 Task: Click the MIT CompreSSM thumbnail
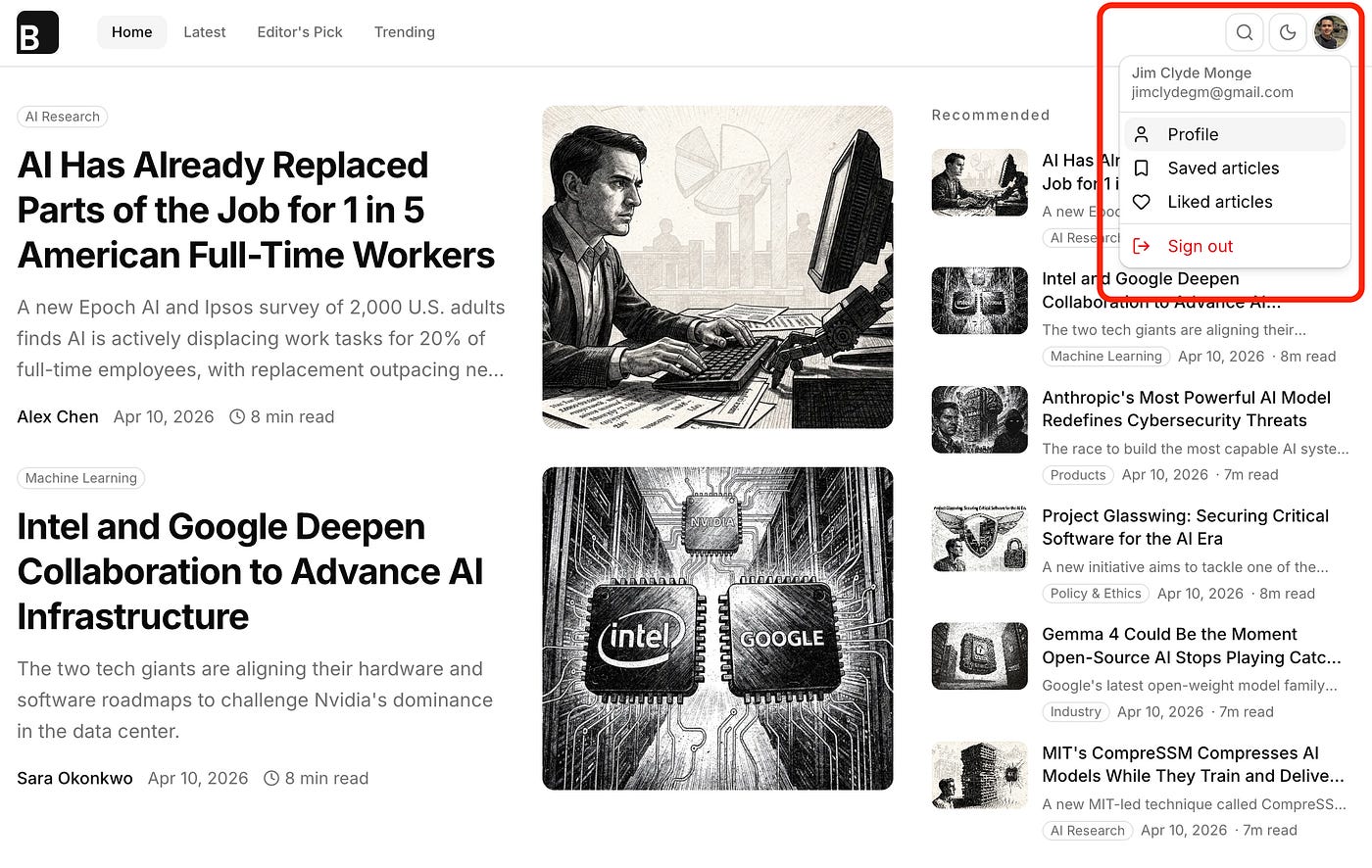(980, 775)
